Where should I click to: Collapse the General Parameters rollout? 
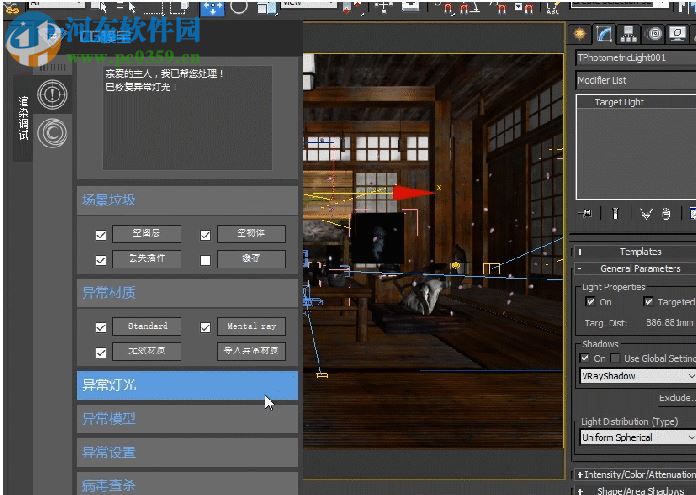click(635, 269)
